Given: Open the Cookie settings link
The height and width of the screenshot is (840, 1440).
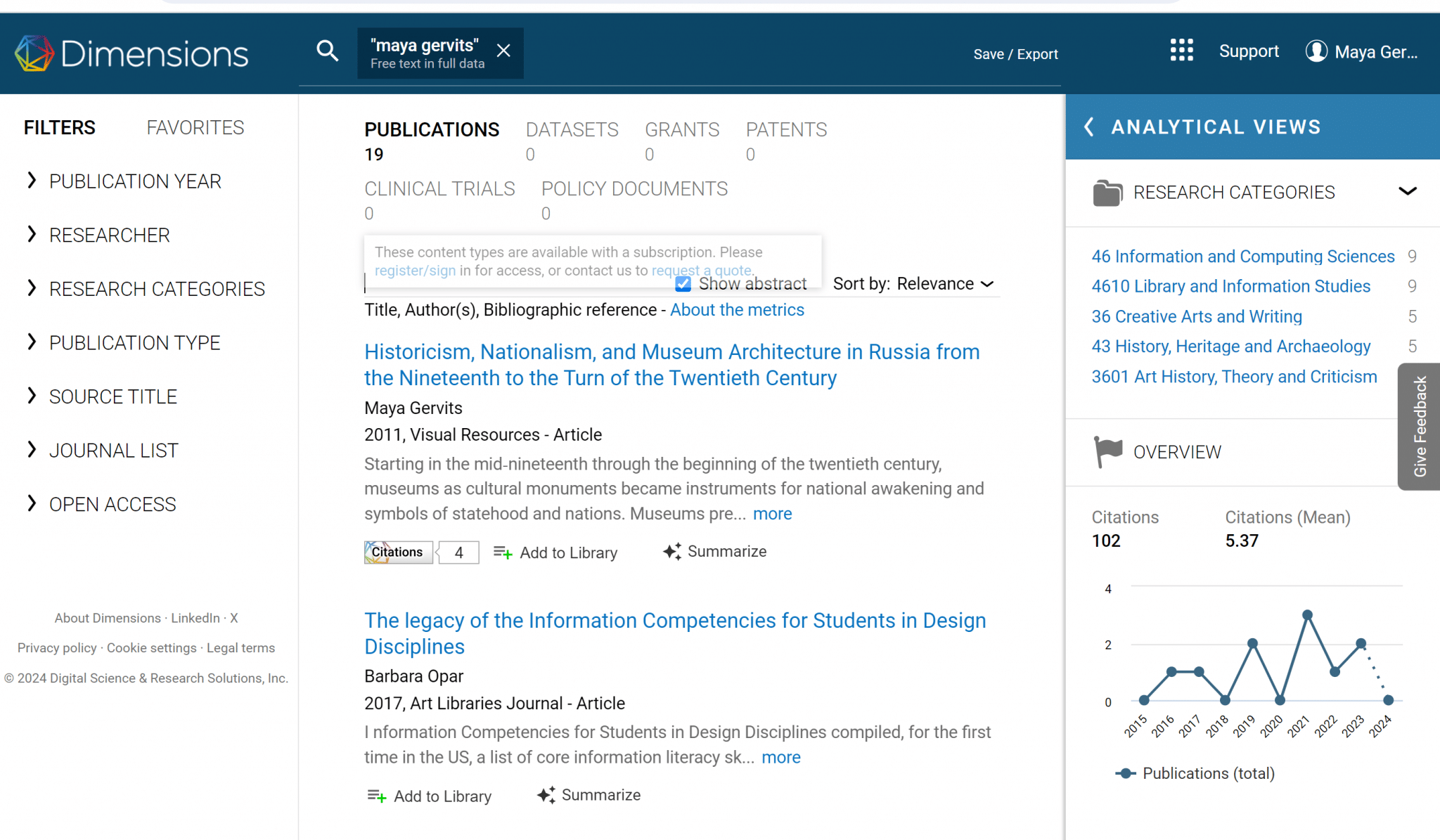Looking at the screenshot, I should (152, 648).
